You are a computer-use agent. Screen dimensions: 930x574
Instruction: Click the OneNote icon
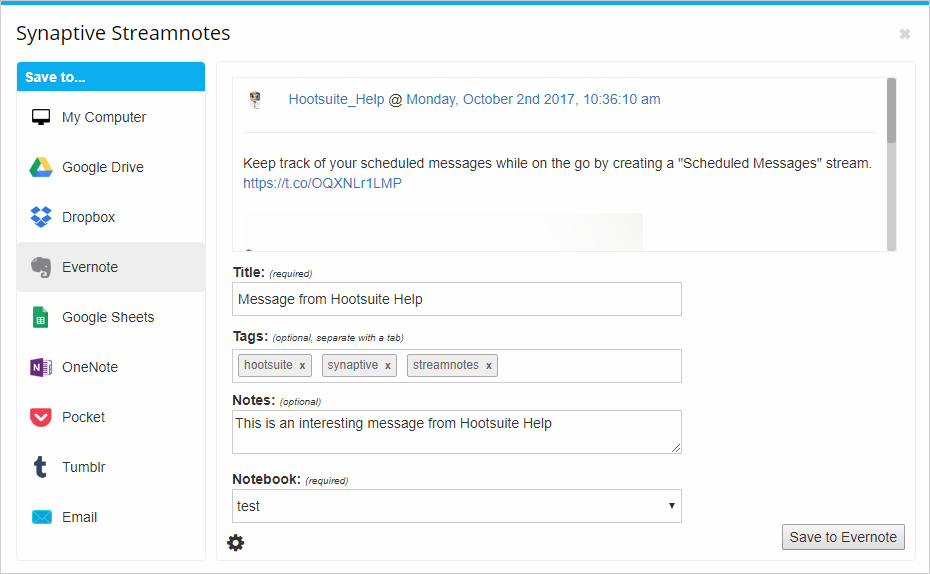41,367
